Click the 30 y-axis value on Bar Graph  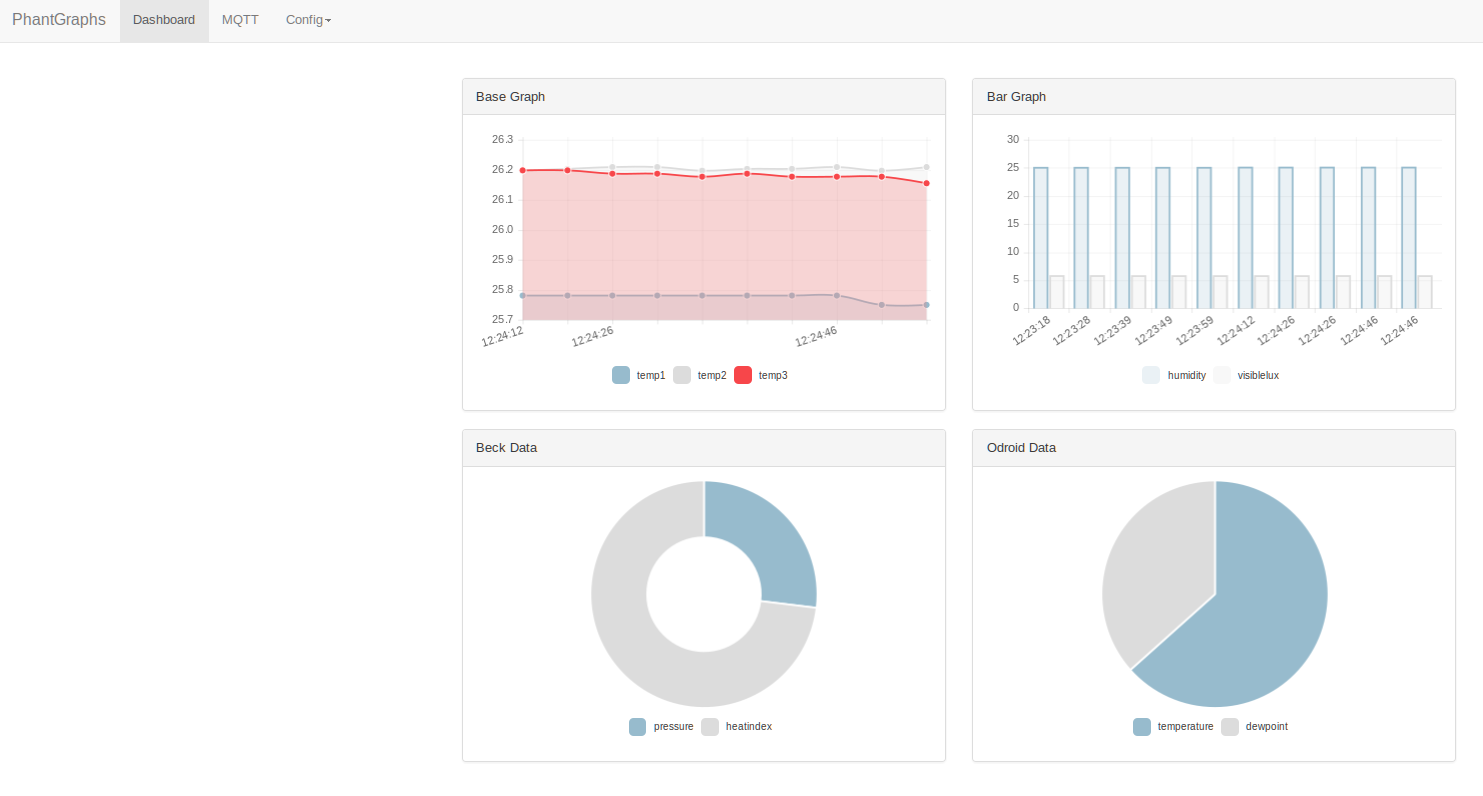click(x=1013, y=139)
